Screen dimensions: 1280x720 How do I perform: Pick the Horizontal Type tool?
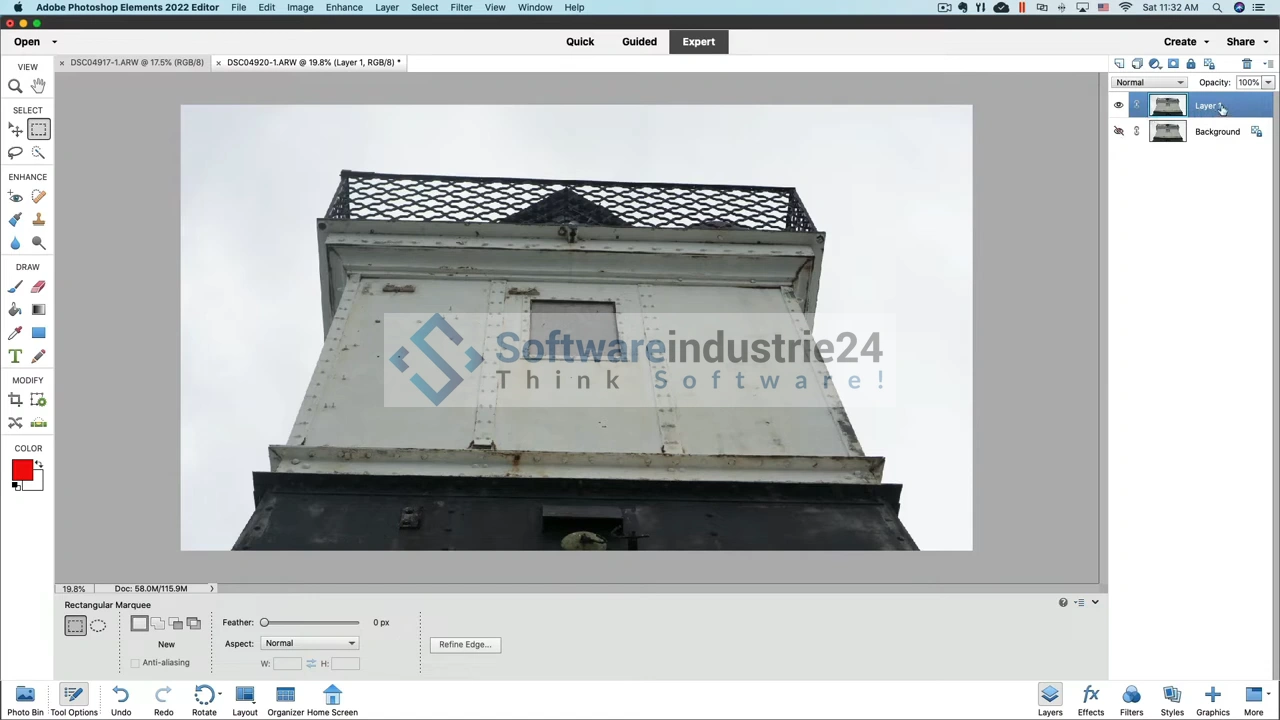click(x=15, y=356)
